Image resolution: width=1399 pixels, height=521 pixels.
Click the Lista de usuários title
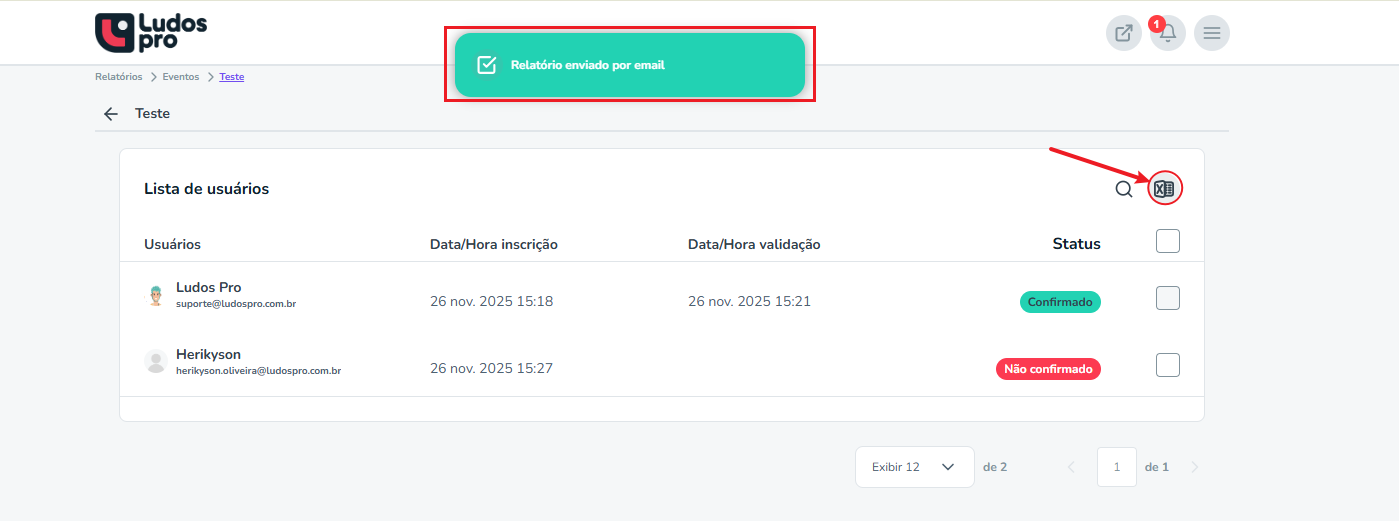coord(206,189)
